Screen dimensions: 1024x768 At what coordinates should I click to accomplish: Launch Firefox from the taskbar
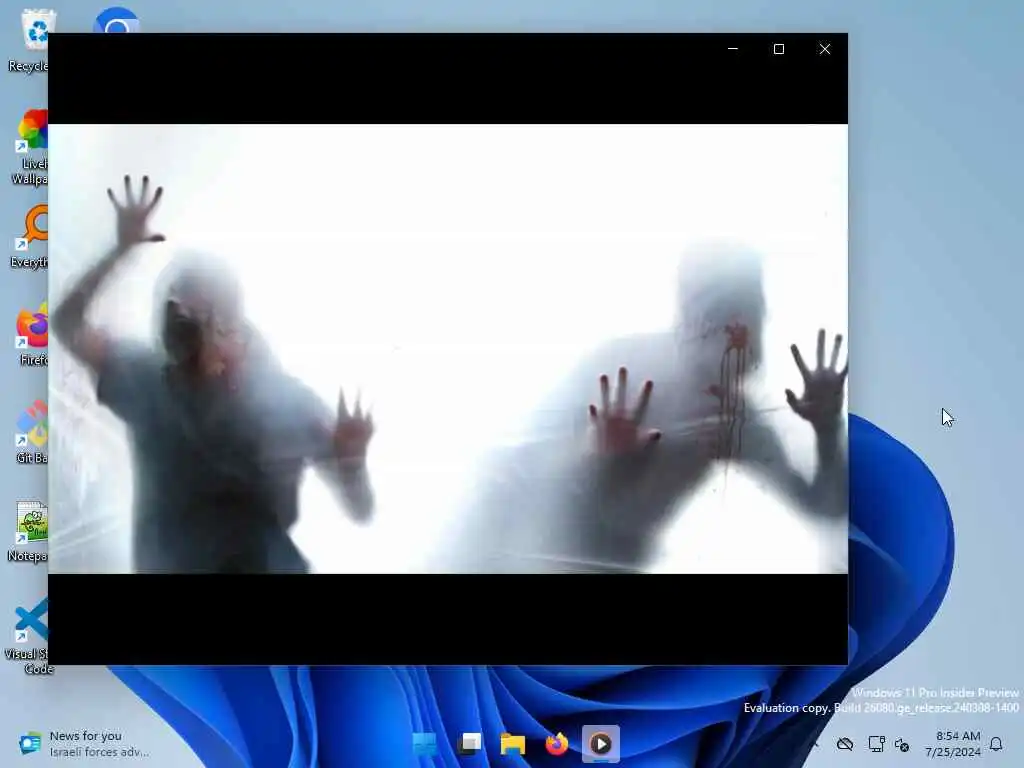557,744
